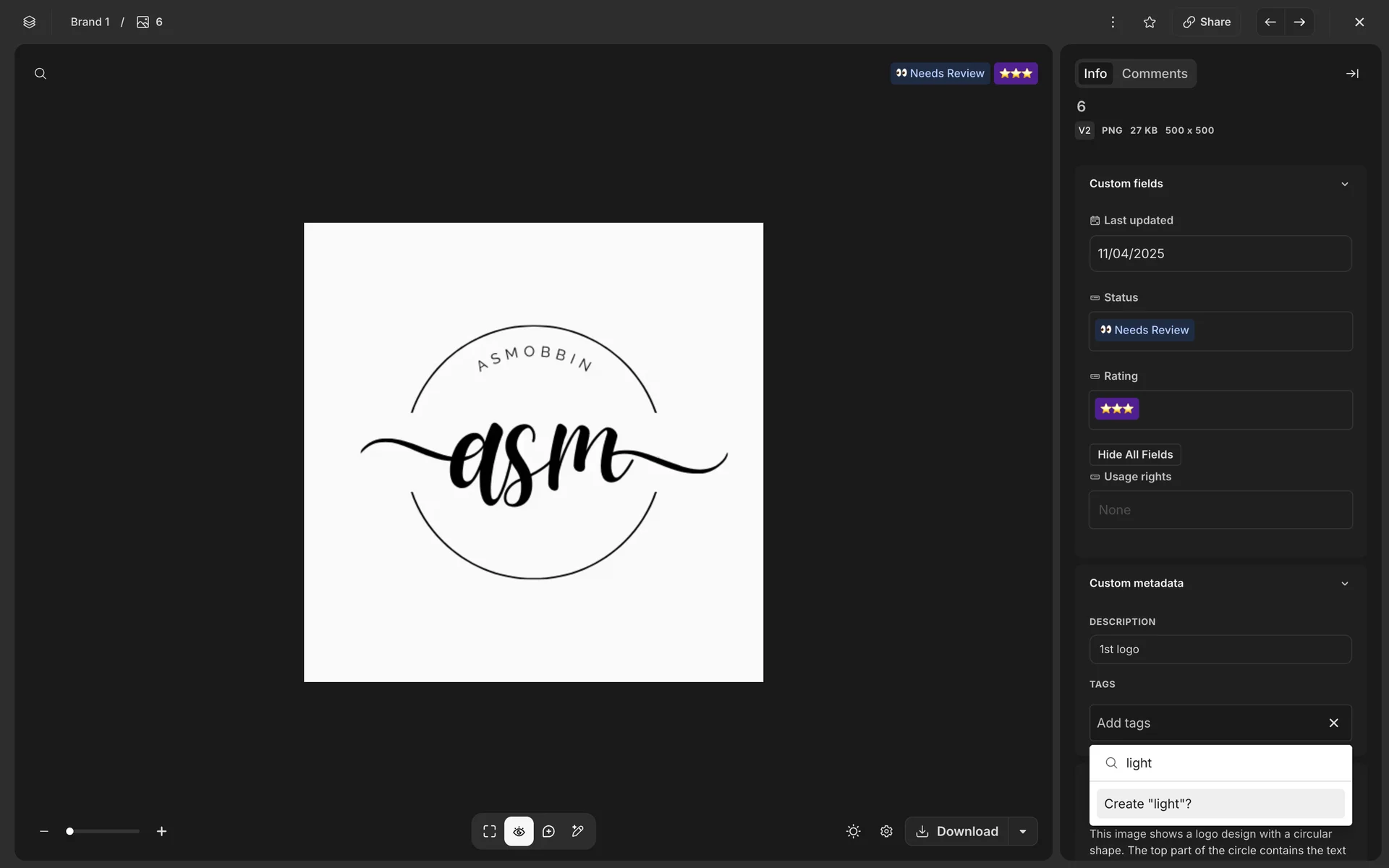Collapse the info side panel
1389x868 pixels.
pyautogui.click(x=1352, y=74)
